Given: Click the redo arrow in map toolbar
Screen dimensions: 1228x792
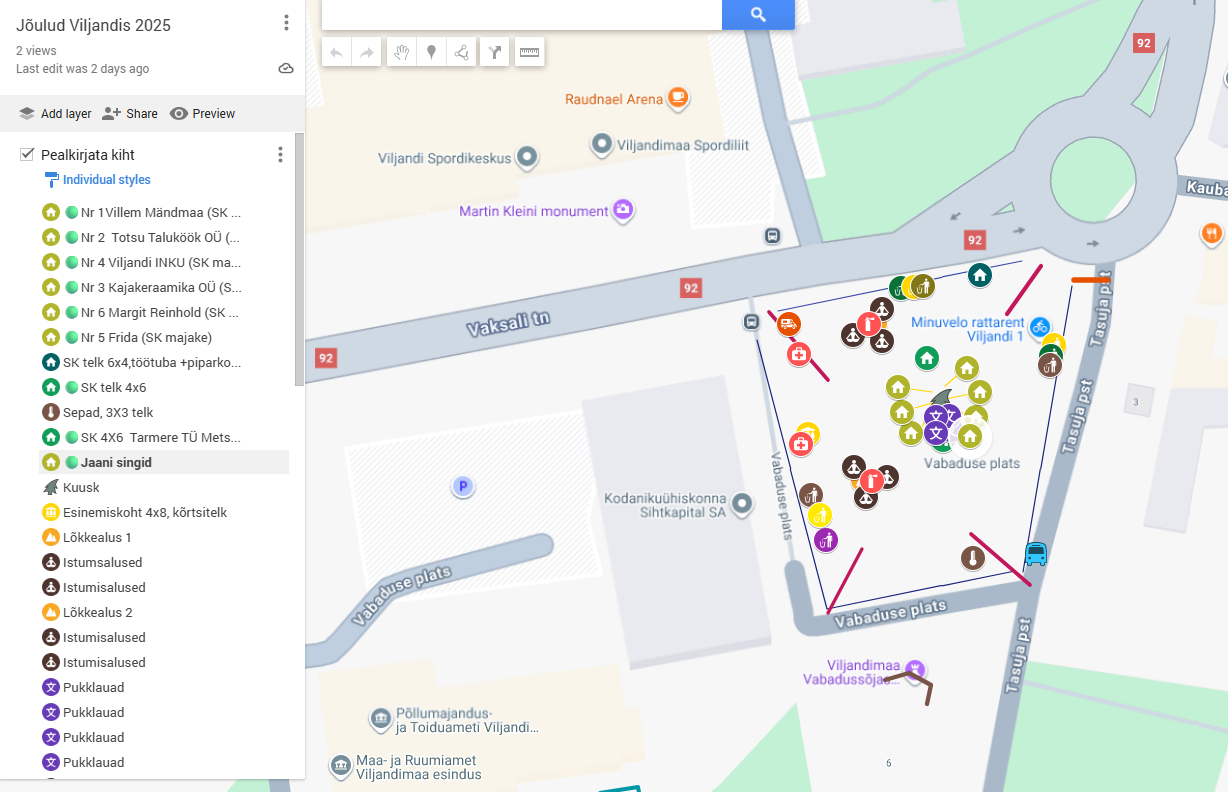Looking at the screenshot, I should coord(367,53).
